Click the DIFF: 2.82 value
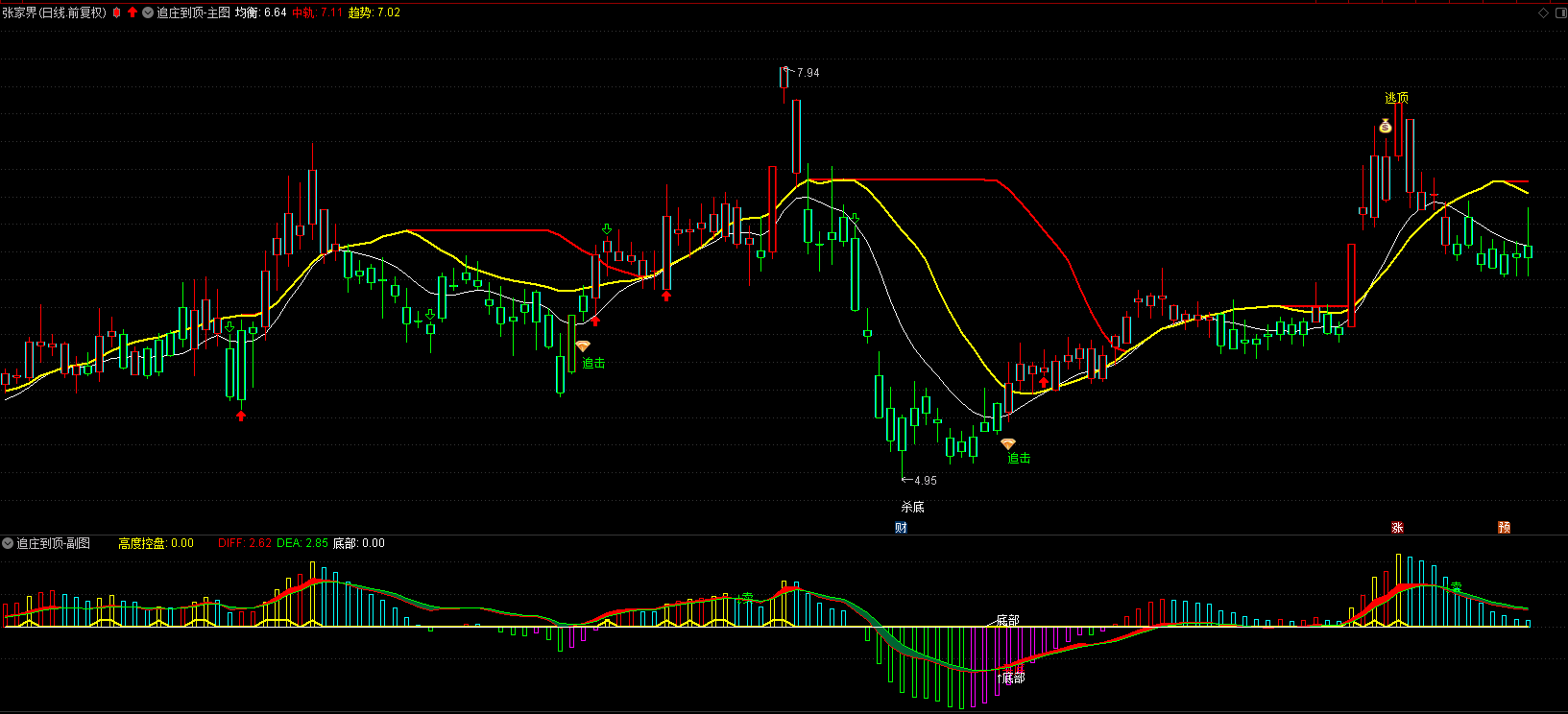Viewport: 1568px width, 714px height. pos(245,543)
